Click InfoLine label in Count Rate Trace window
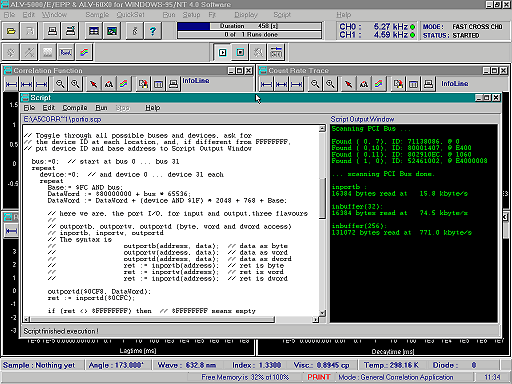The image size is (512, 384). tap(455, 84)
